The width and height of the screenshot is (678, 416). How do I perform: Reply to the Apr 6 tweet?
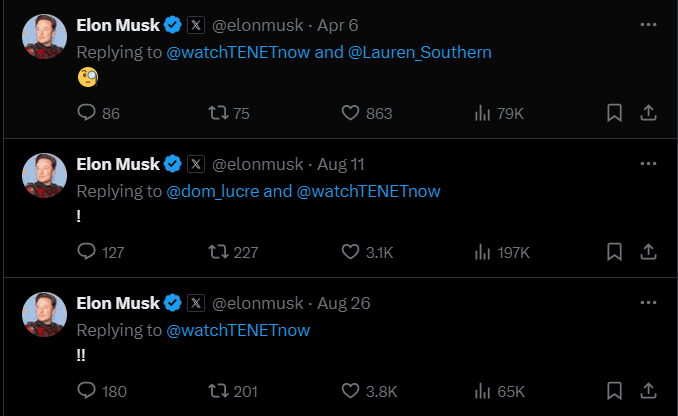click(87, 114)
